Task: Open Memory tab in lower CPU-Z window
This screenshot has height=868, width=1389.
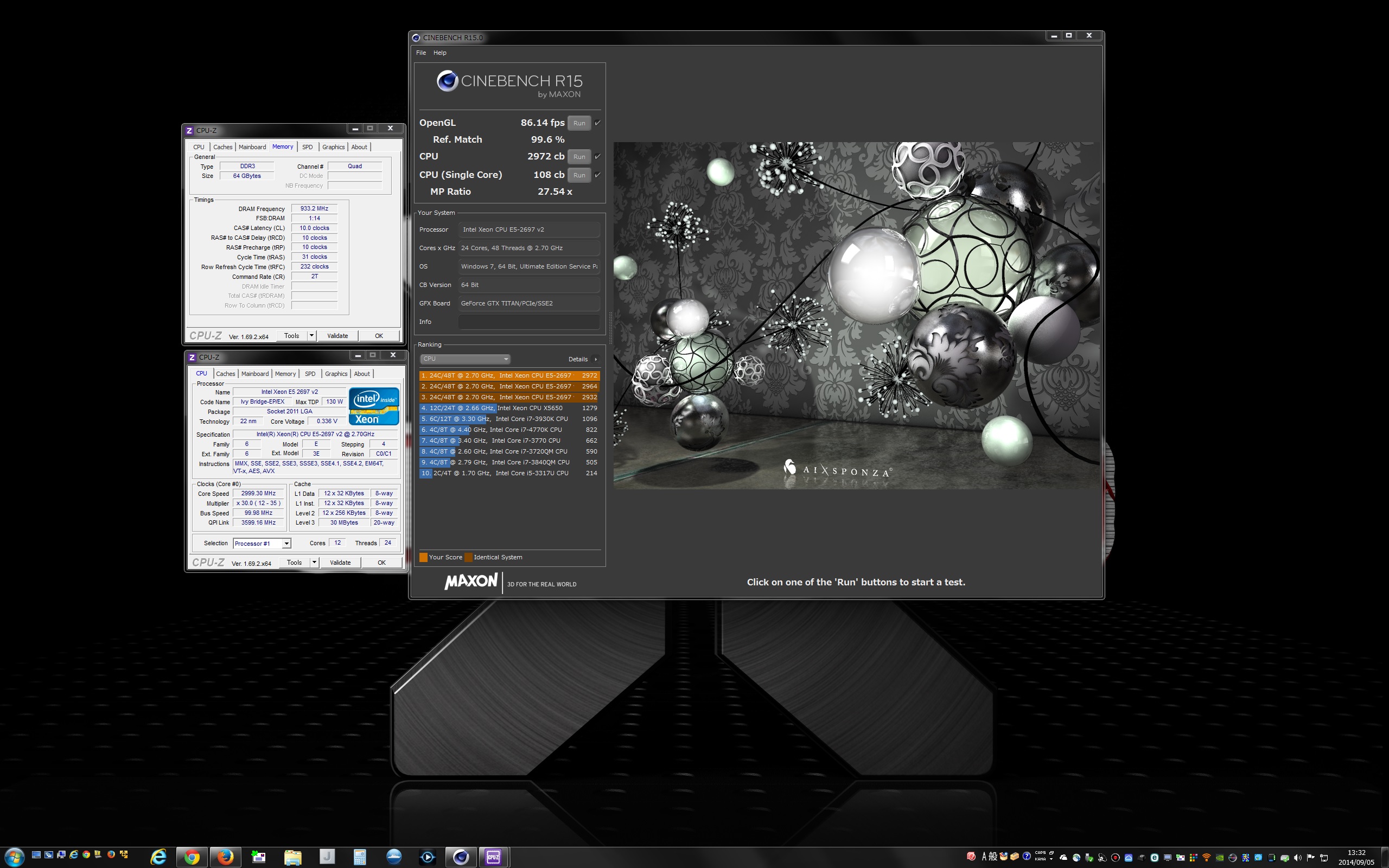Action: pyautogui.click(x=285, y=374)
